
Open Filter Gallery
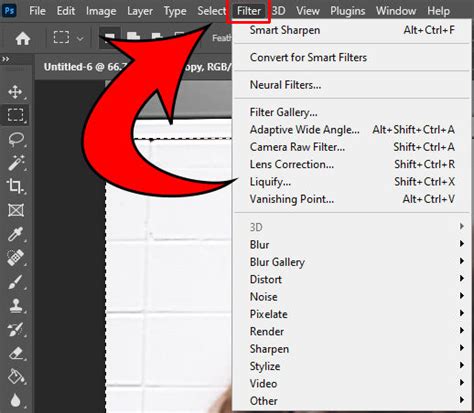click(x=352, y=112)
